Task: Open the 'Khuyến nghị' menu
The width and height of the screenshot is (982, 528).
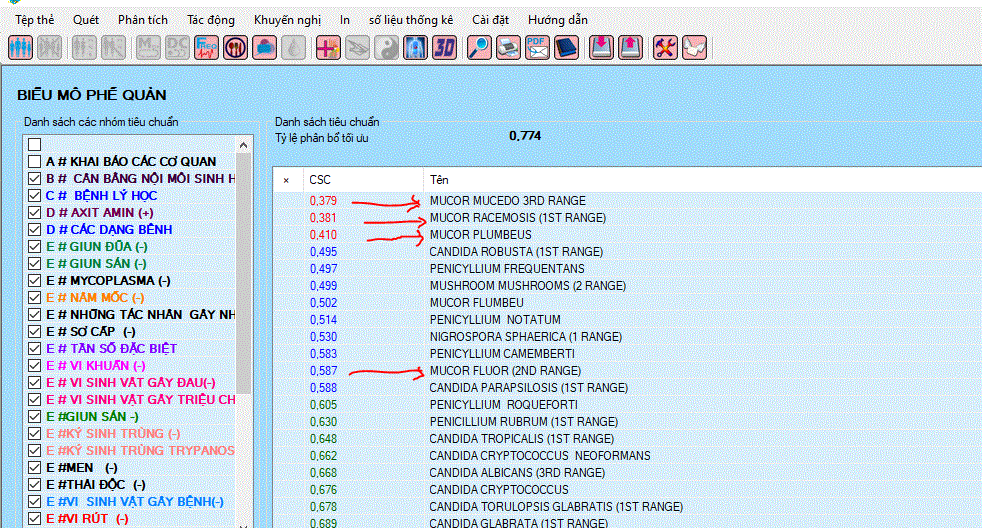Action: point(287,20)
